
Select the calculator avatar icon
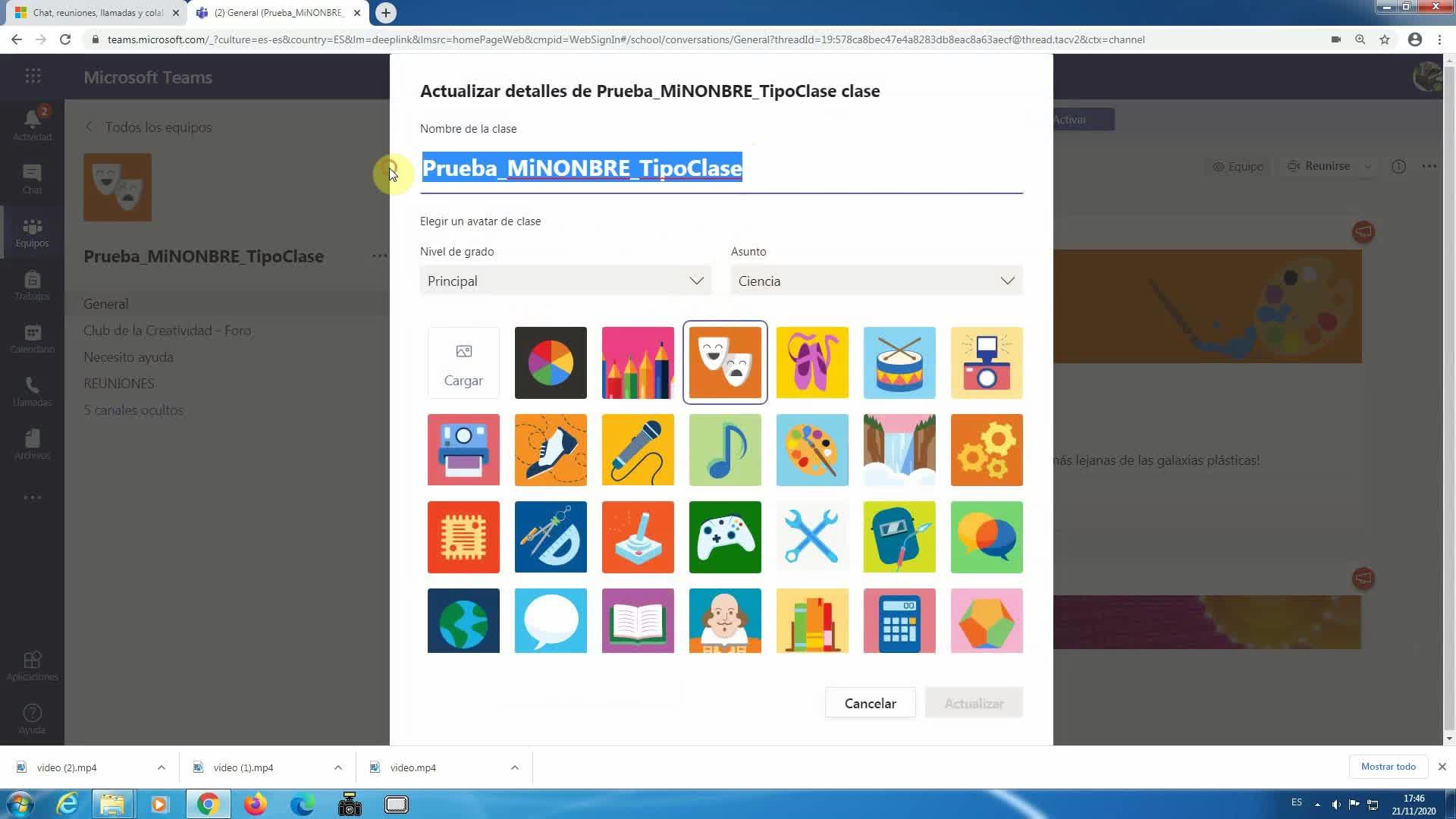899,620
